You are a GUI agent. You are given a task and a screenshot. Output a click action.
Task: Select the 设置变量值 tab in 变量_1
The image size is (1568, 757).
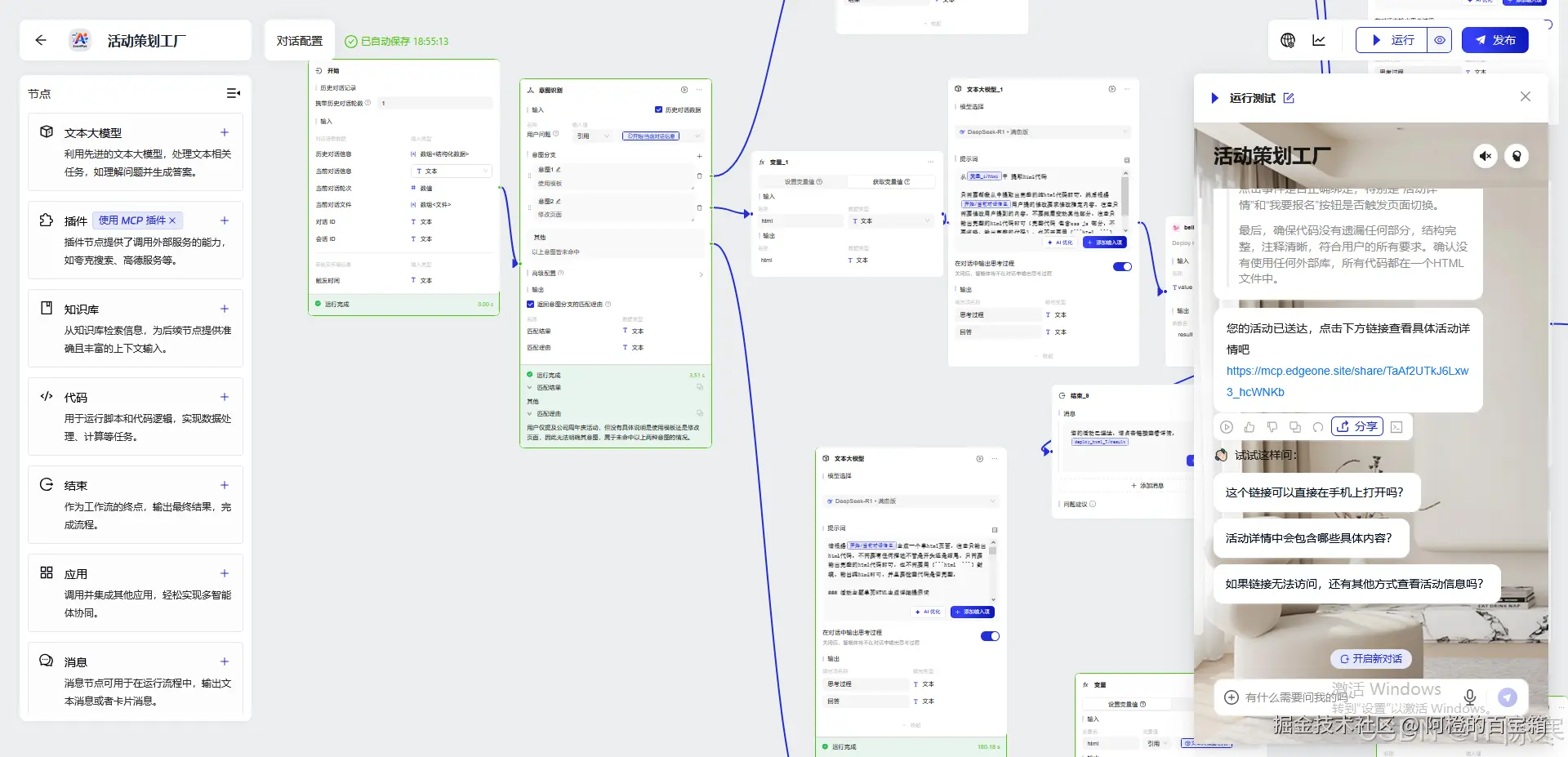coord(804,182)
